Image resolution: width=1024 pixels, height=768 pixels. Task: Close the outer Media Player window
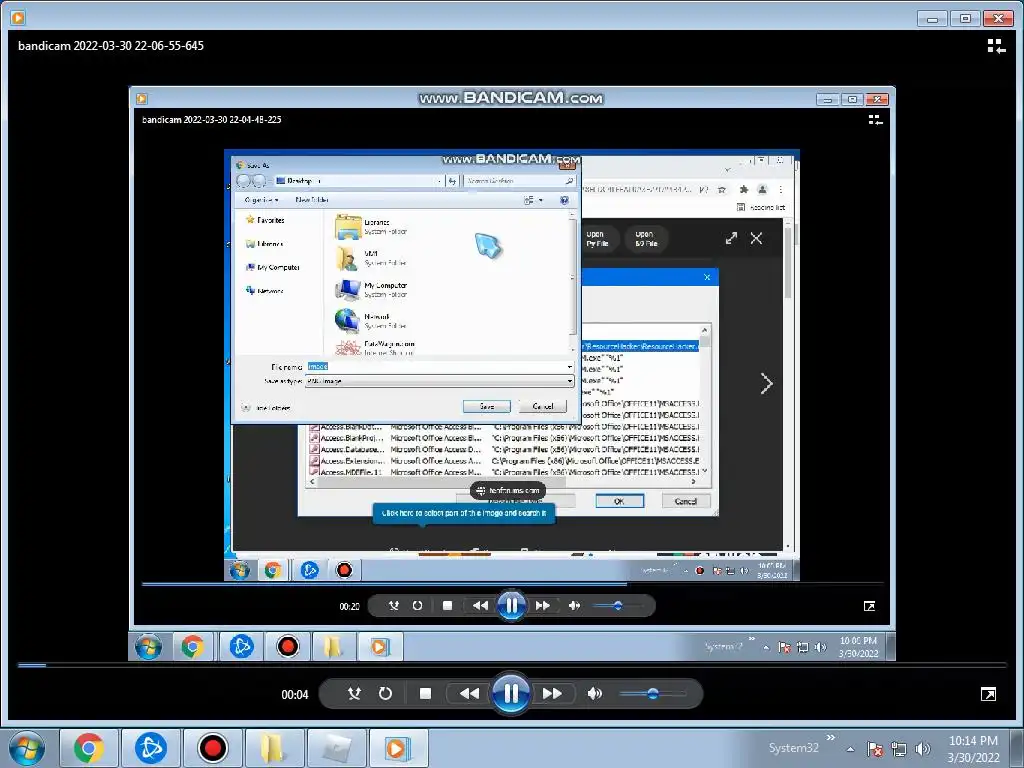pos(998,19)
